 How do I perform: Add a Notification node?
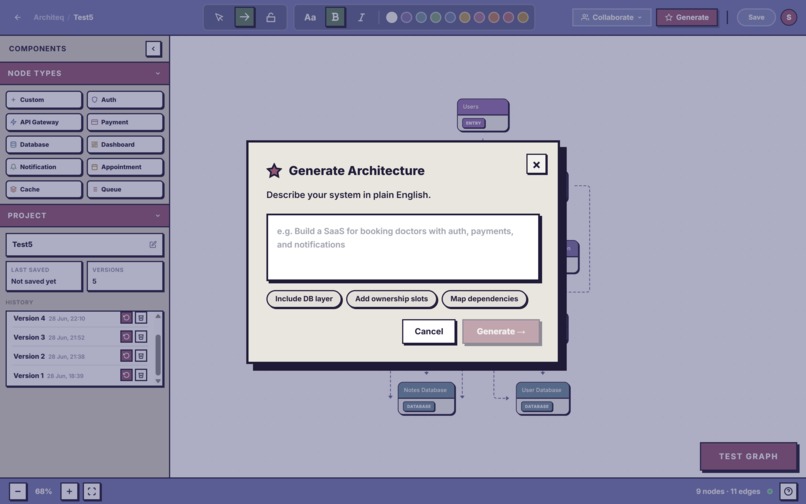pyautogui.click(x=44, y=167)
